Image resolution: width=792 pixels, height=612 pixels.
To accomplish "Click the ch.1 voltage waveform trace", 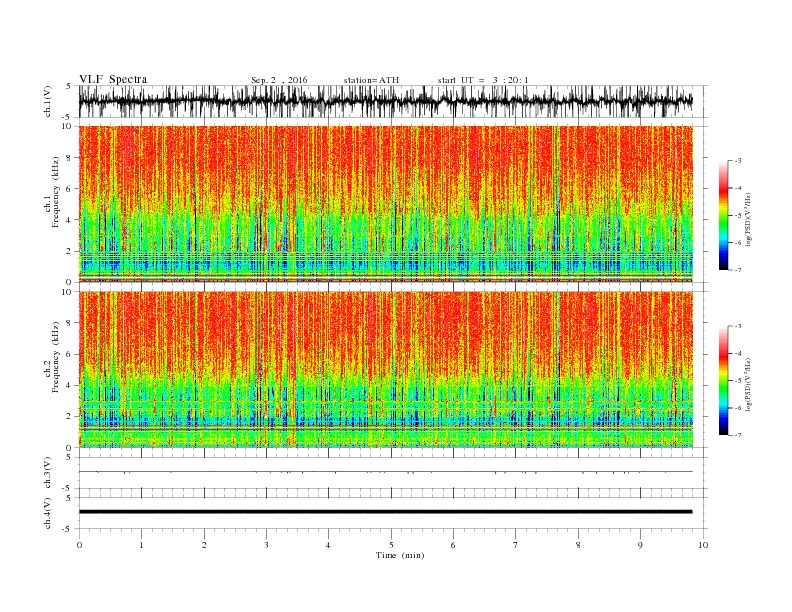I will click(385, 101).
